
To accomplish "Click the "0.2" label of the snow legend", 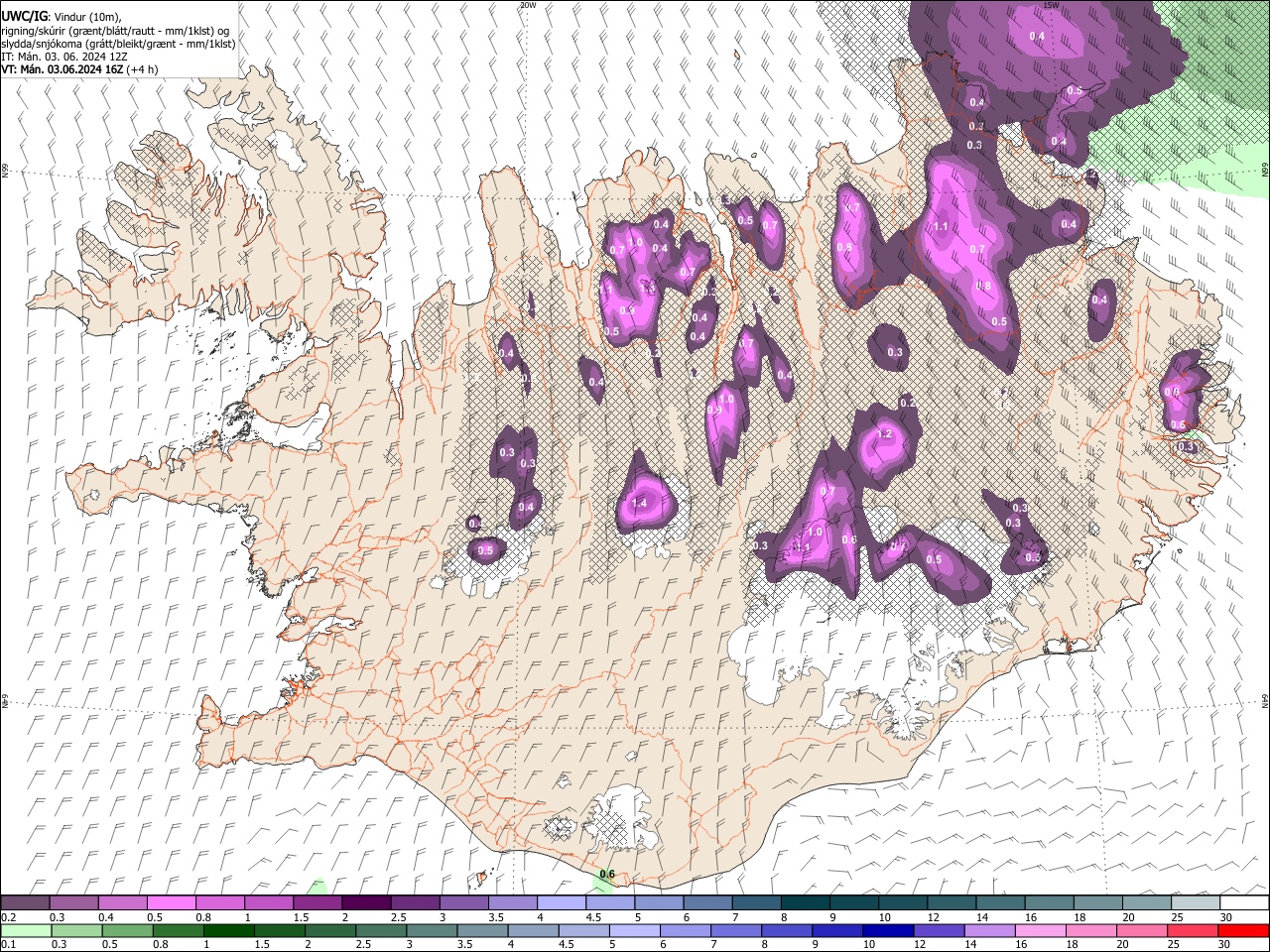I will (8, 917).
